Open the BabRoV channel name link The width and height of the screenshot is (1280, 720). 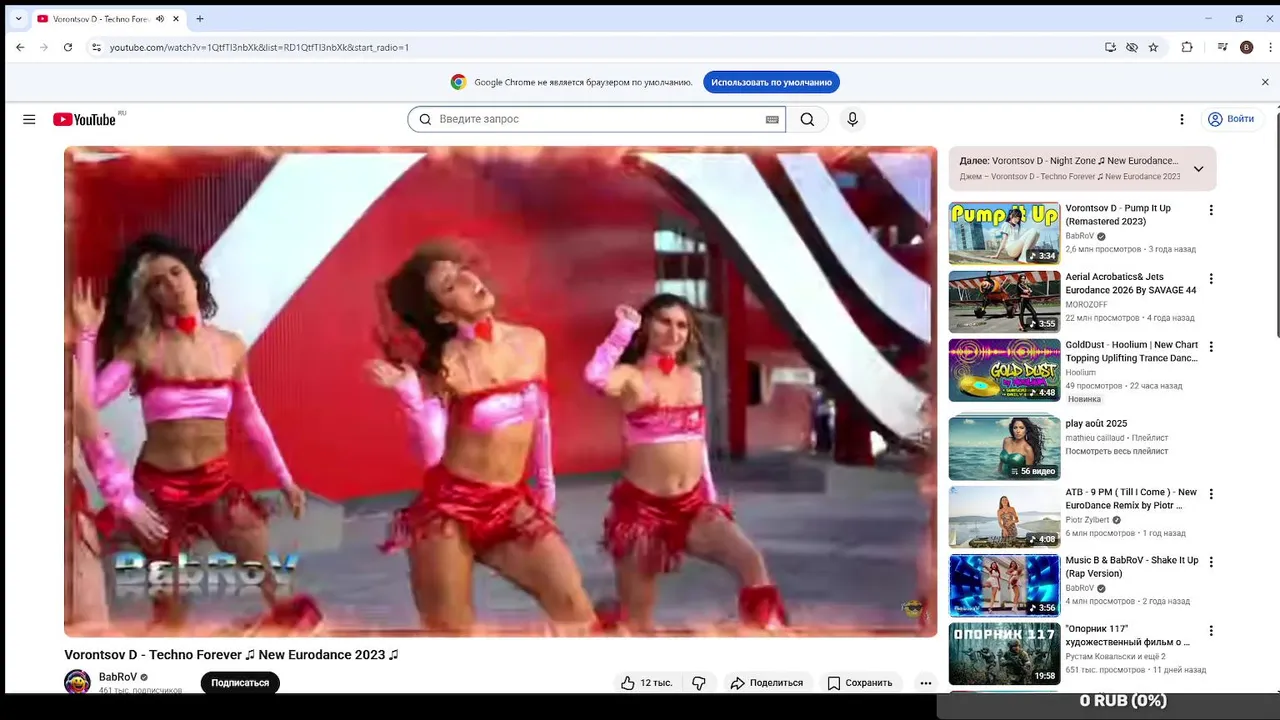[x=118, y=677]
